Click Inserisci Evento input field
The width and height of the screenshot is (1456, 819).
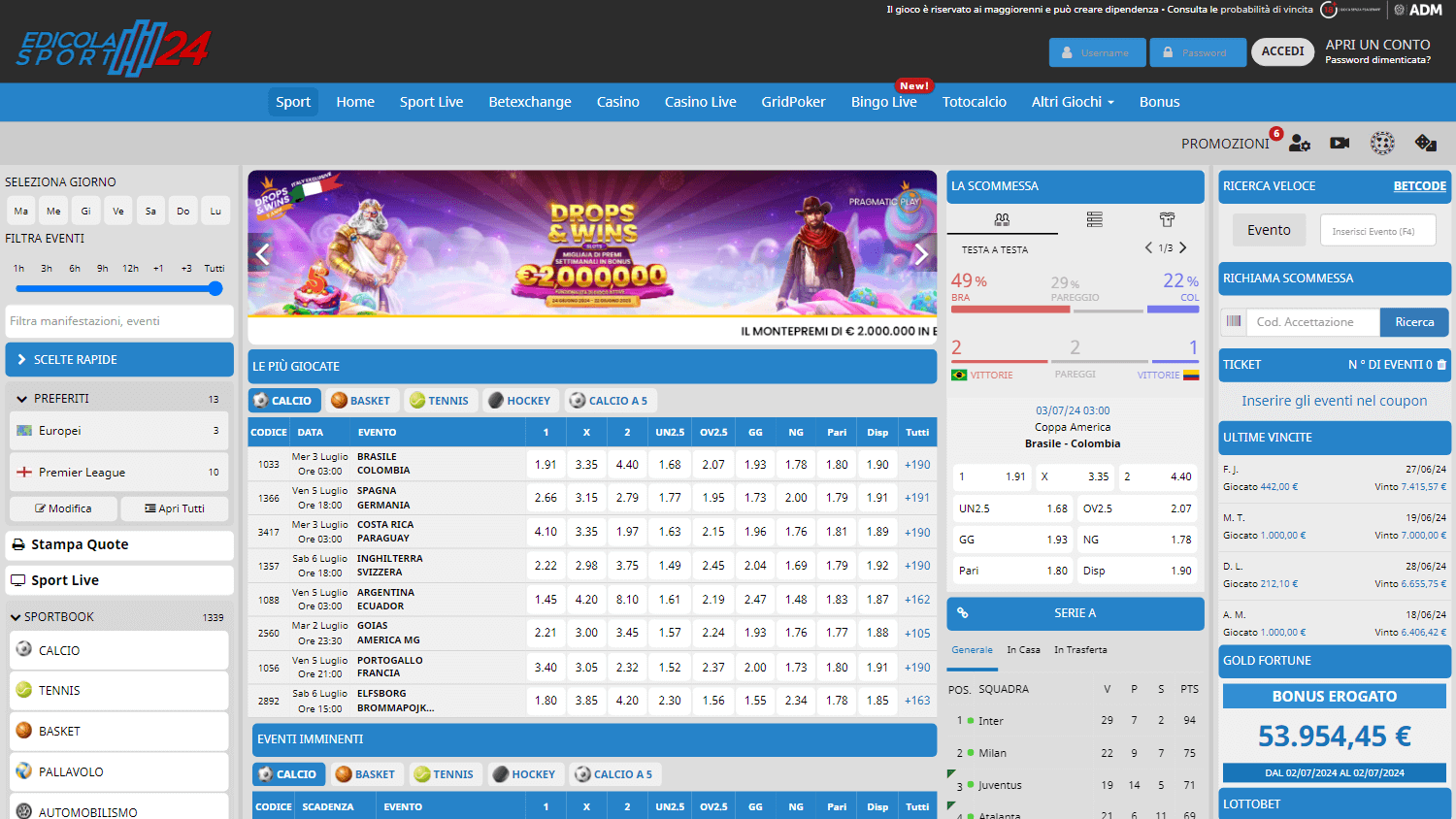1378,231
